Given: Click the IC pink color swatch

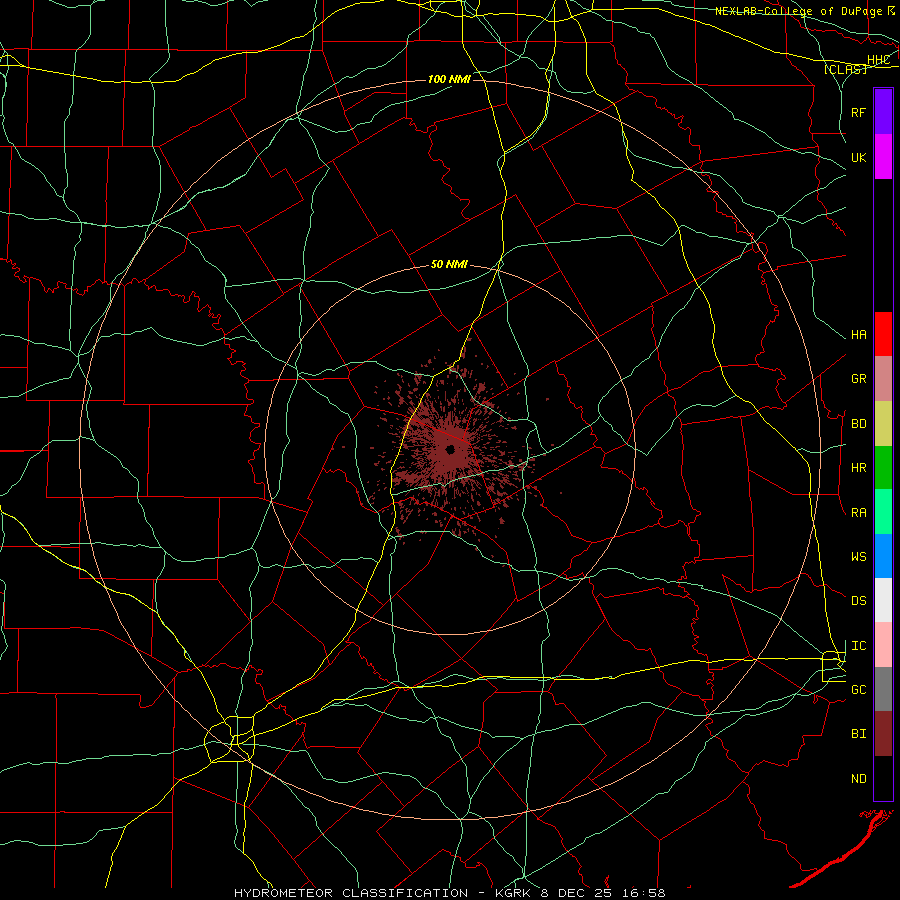Looking at the screenshot, I should (883, 645).
